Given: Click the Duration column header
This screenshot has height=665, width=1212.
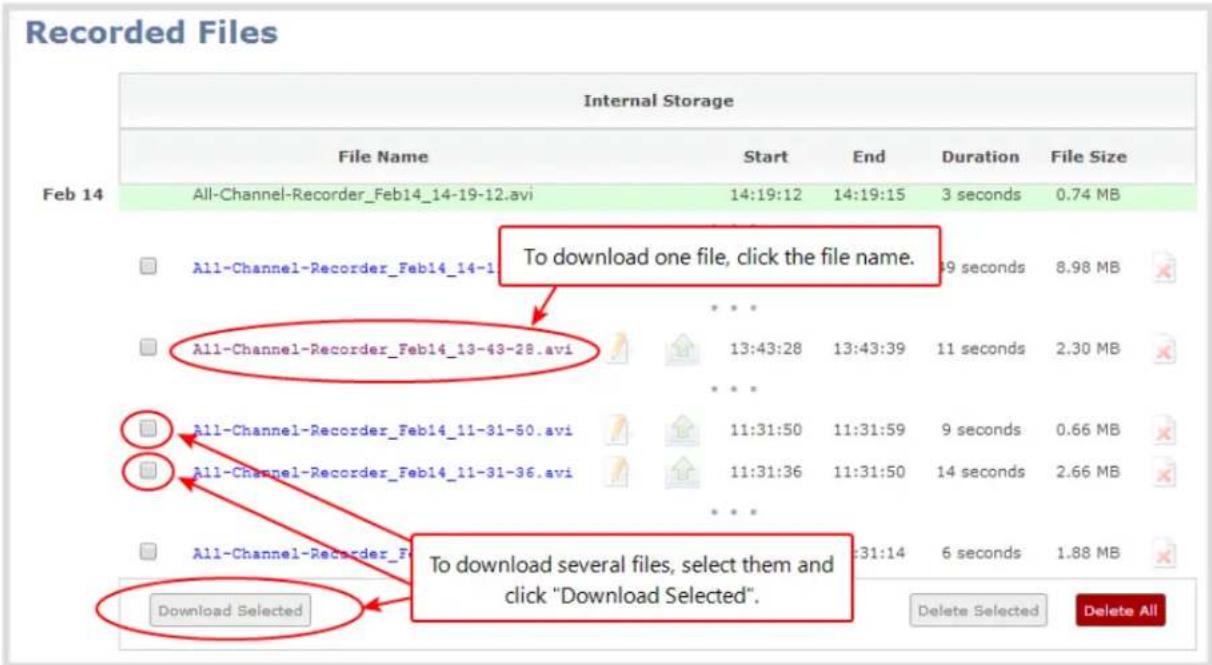Looking at the screenshot, I should [980, 157].
